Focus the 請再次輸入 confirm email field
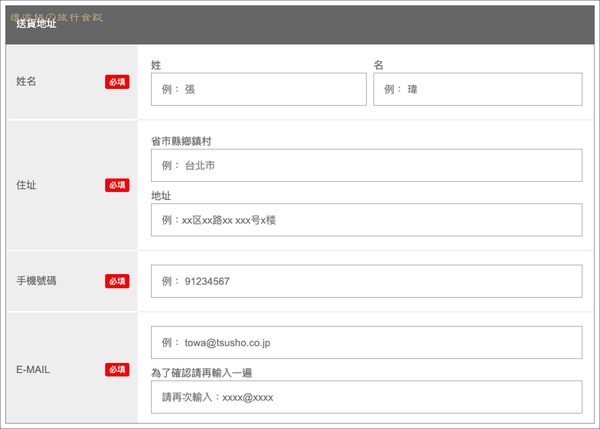 point(366,397)
